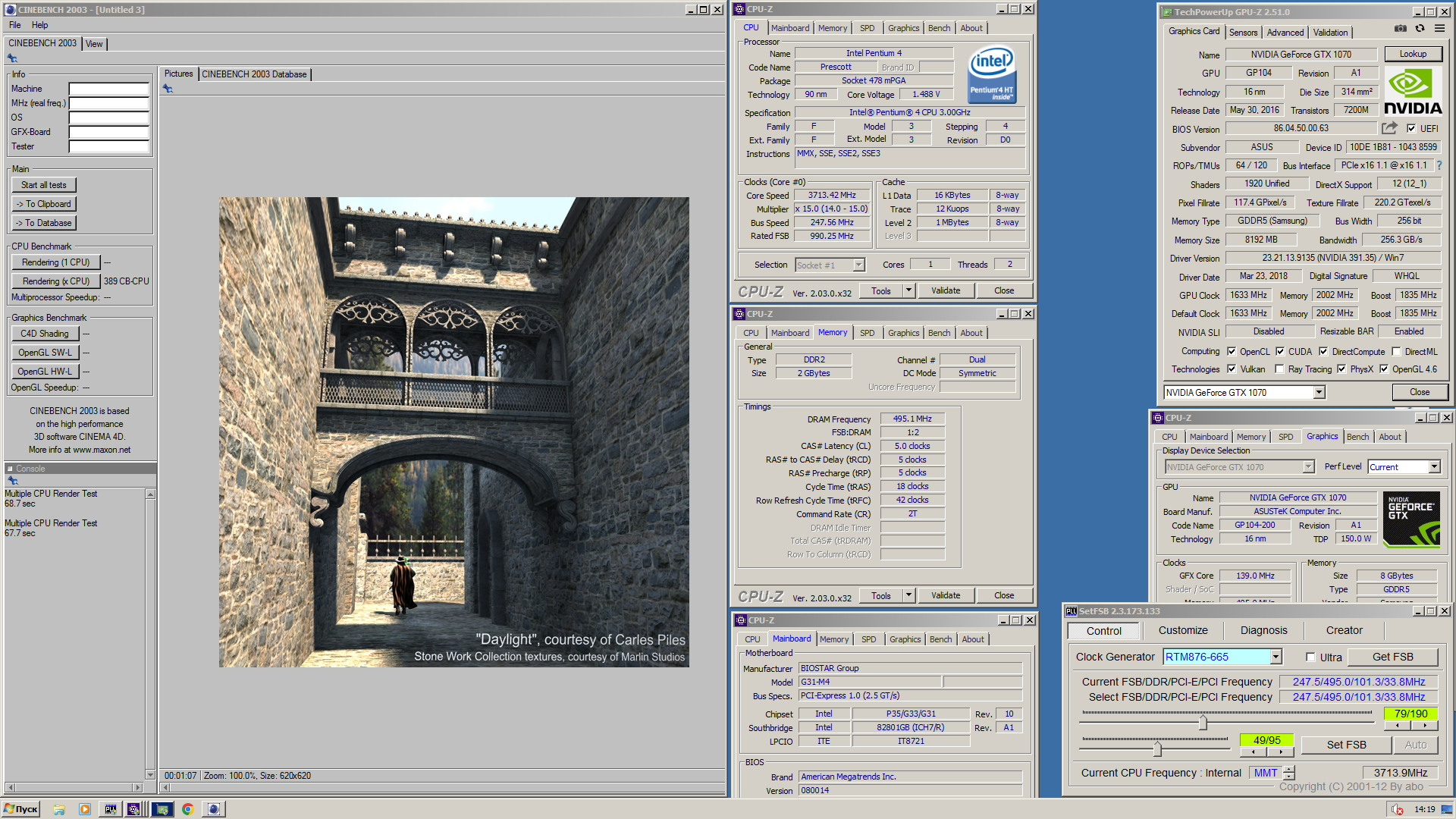Toggle the UEFI checkbox in GPU-Z
Image resolution: width=1456 pixels, height=819 pixels.
(x=1411, y=128)
